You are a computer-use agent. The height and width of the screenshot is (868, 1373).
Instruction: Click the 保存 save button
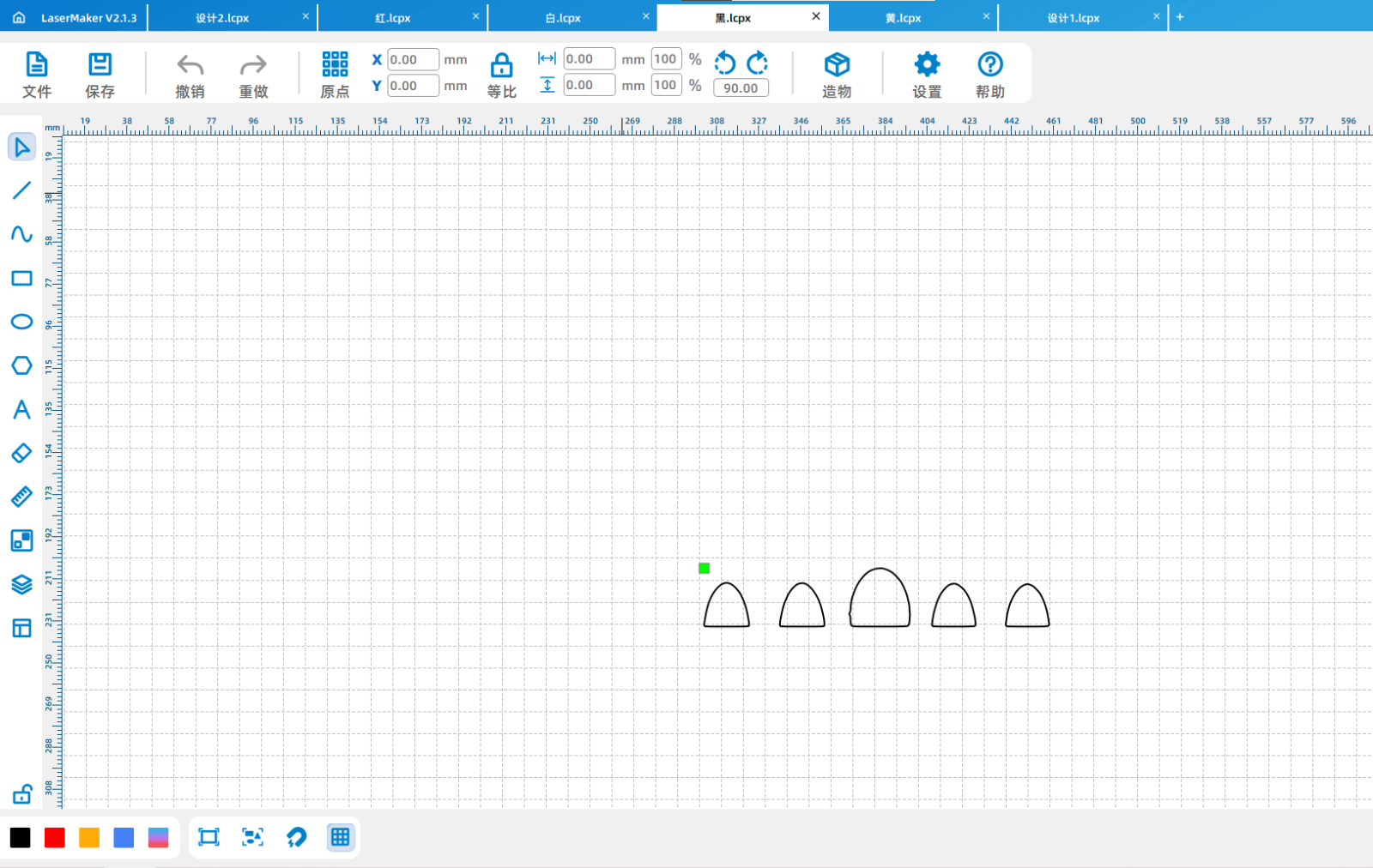100,74
